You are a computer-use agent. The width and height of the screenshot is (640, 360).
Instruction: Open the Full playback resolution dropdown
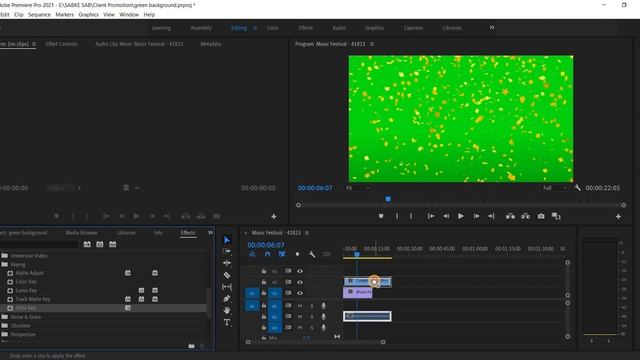pos(555,188)
